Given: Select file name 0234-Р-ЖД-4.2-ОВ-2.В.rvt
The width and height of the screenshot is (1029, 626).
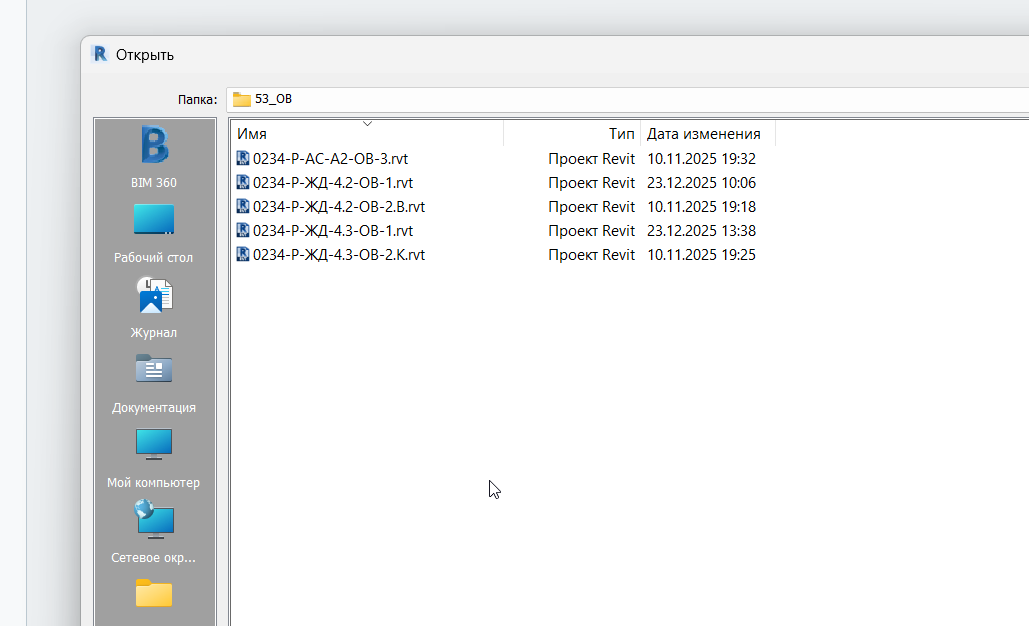Looking at the screenshot, I should click(339, 207).
